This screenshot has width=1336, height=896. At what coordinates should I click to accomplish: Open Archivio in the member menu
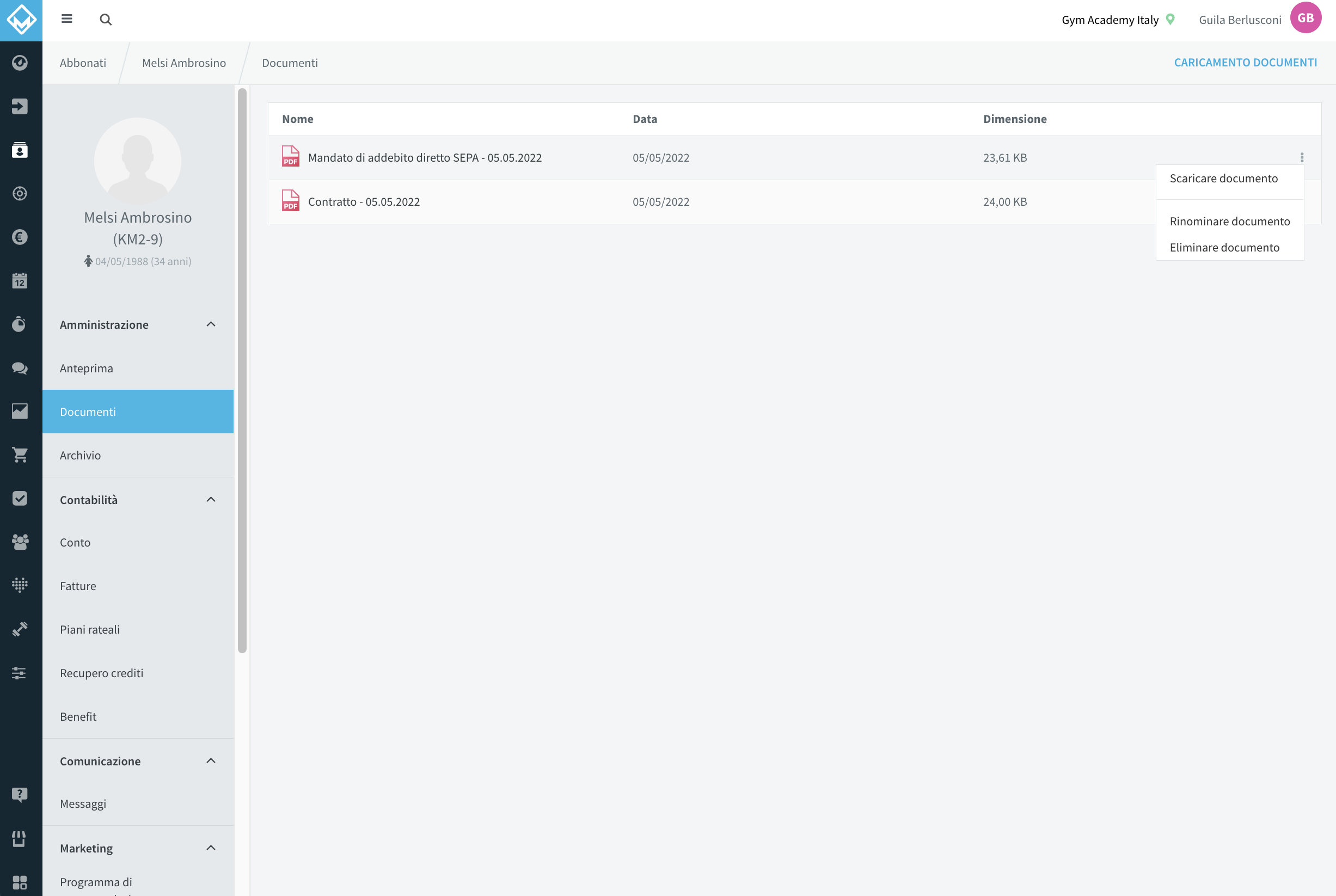pos(138,455)
